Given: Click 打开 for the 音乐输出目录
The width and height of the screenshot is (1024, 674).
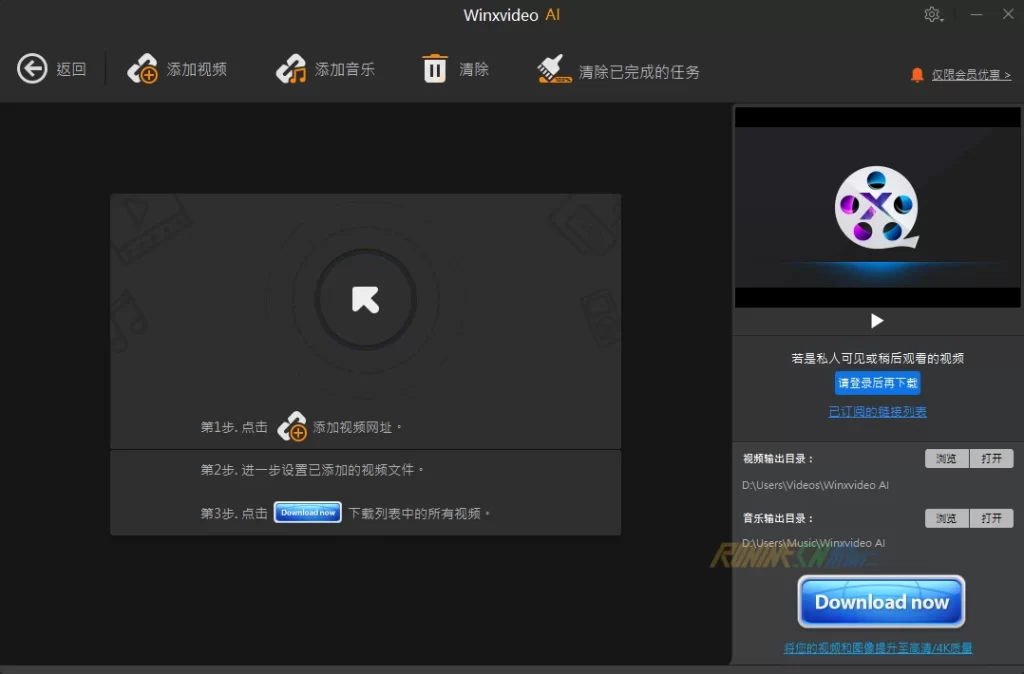Looking at the screenshot, I should click(991, 518).
